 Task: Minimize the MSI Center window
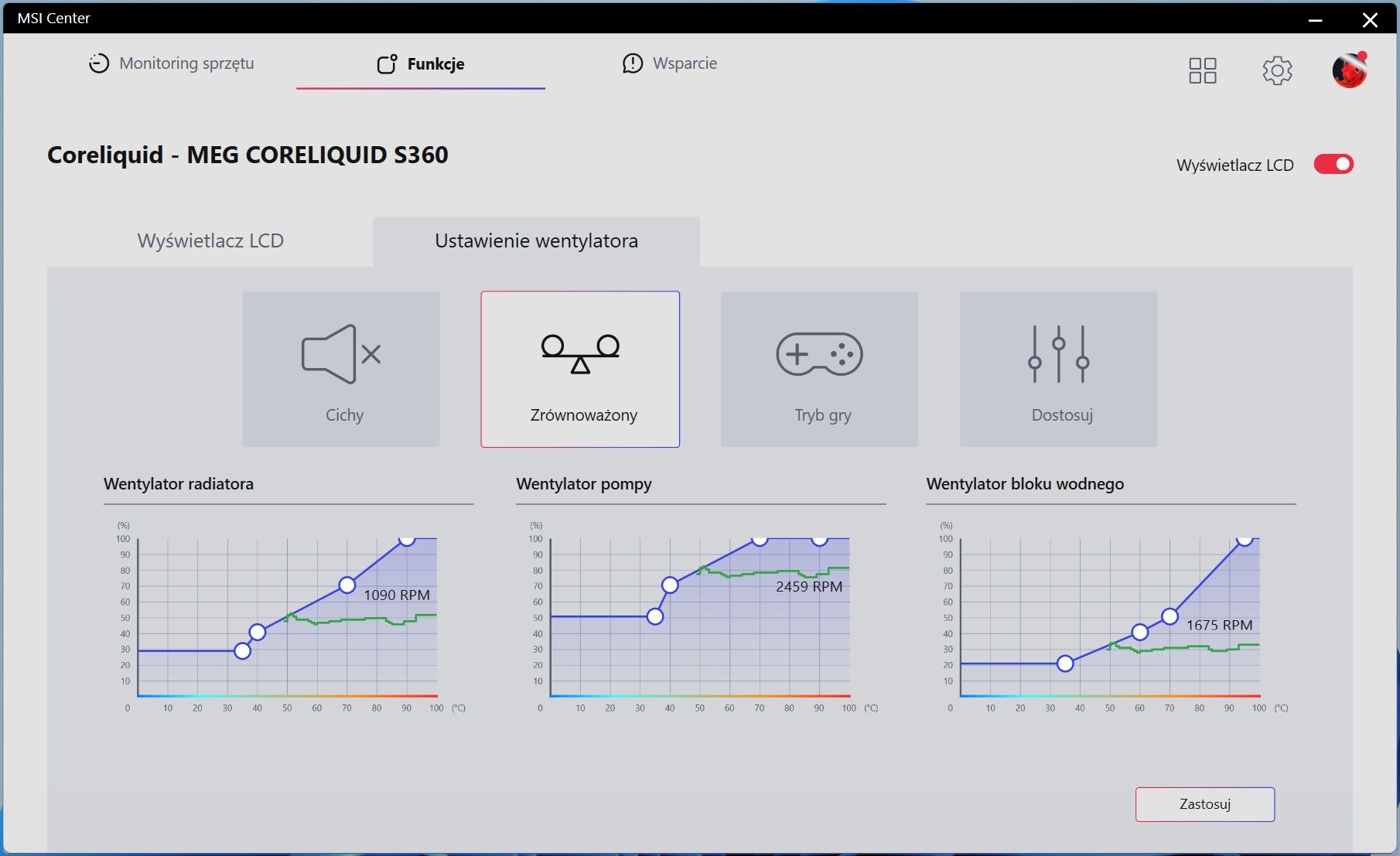tap(1315, 19)
